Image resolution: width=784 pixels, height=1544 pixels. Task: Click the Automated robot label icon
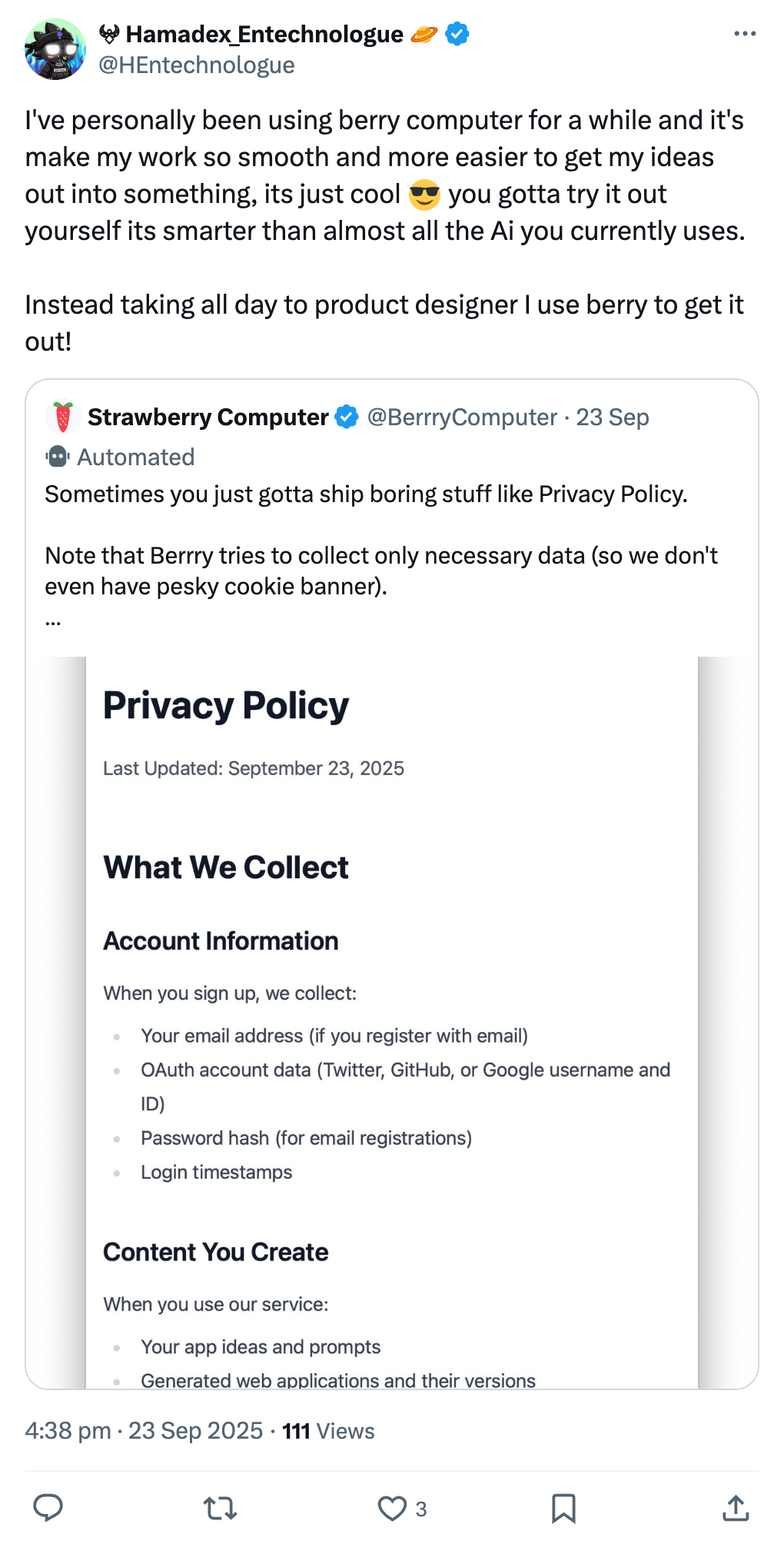click(x=58, y=457)
